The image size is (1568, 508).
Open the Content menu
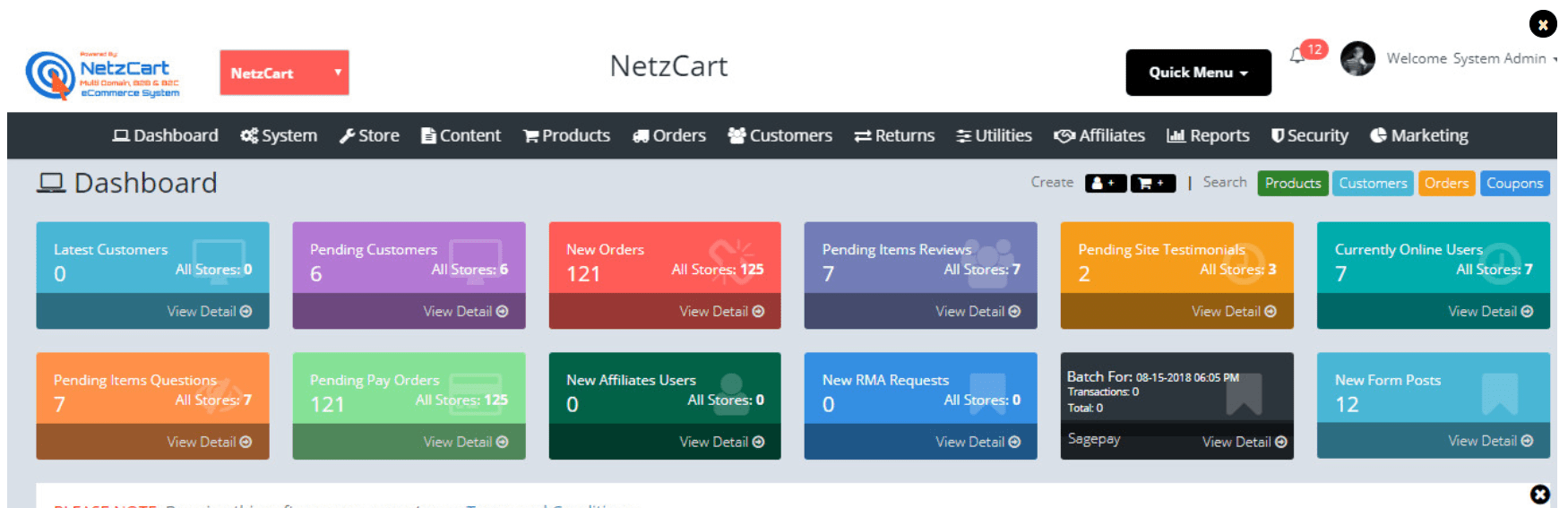click(461, 136)
